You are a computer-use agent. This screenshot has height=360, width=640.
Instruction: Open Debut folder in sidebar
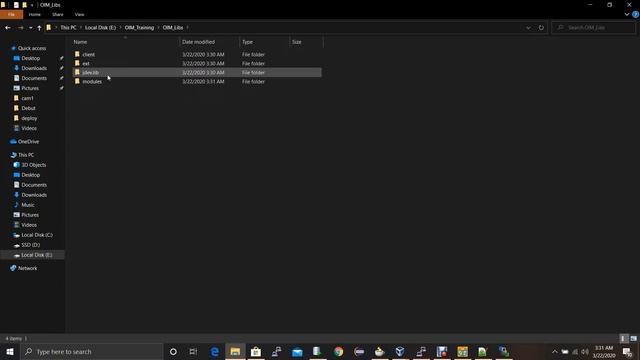click(28, 108)
